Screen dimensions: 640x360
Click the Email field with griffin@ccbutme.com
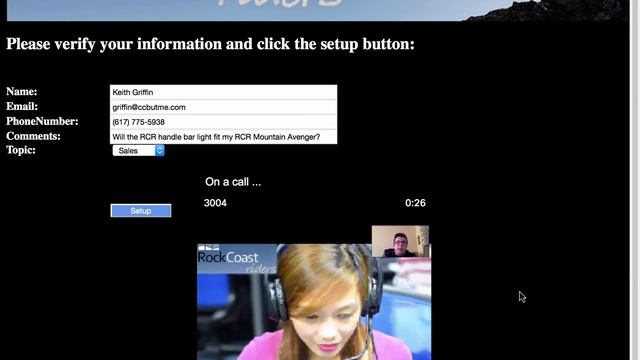[223, 107]
